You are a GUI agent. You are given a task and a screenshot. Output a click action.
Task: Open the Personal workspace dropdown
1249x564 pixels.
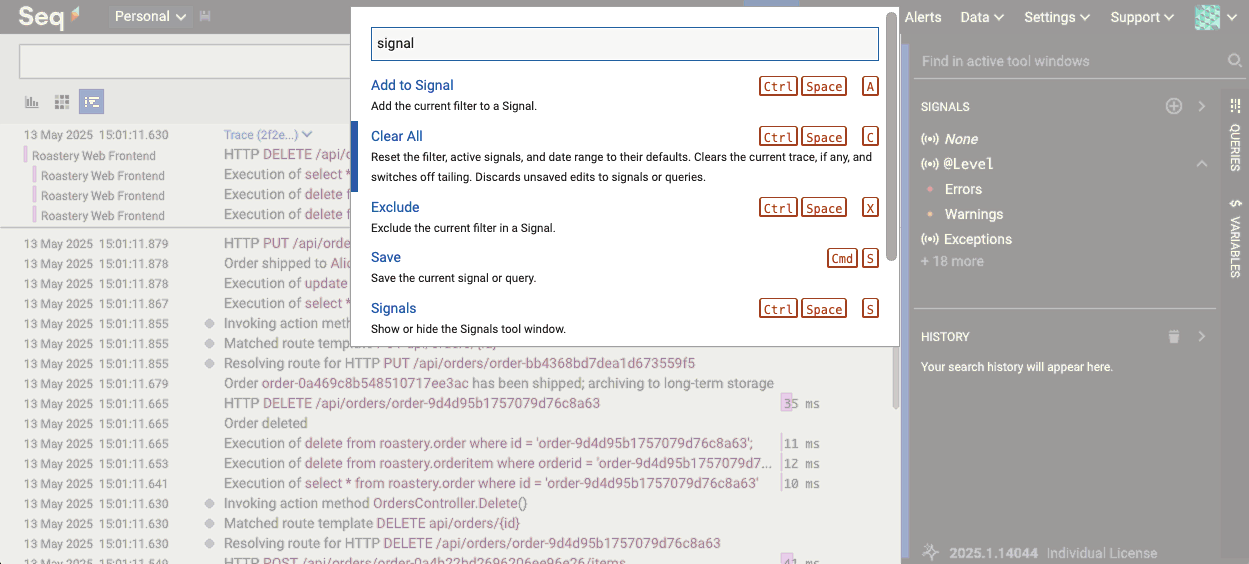(150, 17)
